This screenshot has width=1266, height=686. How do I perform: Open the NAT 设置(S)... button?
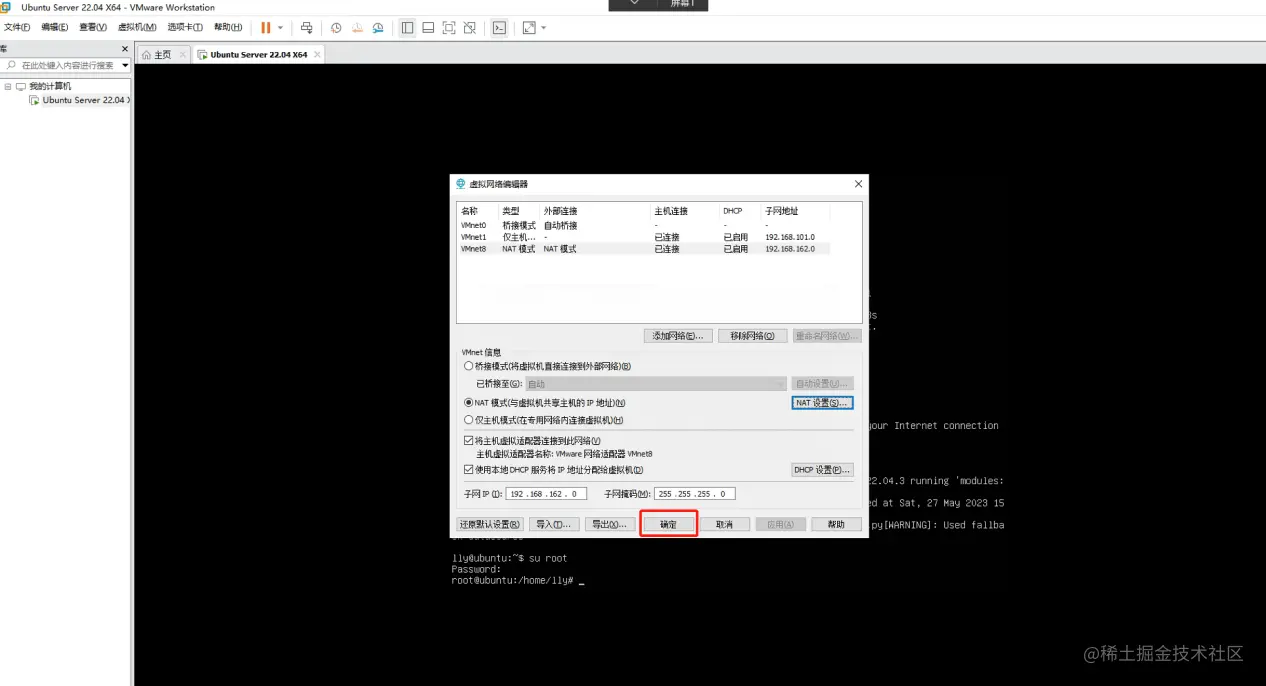tap(822, 402)
